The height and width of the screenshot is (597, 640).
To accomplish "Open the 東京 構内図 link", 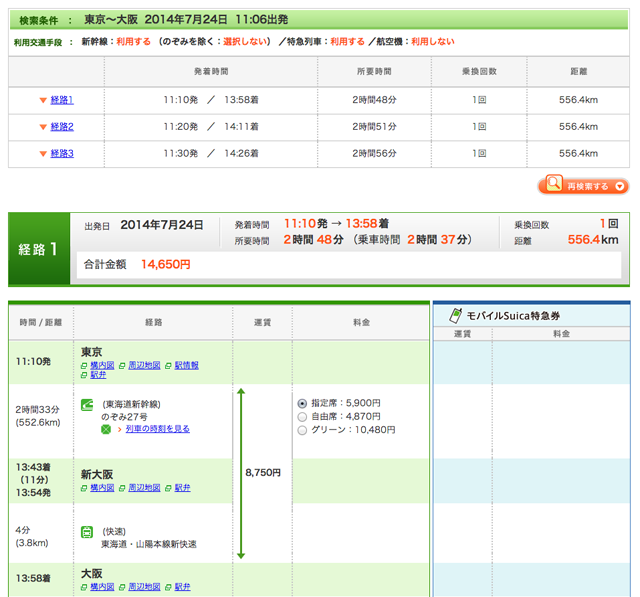I will click(x=102, y=365).
